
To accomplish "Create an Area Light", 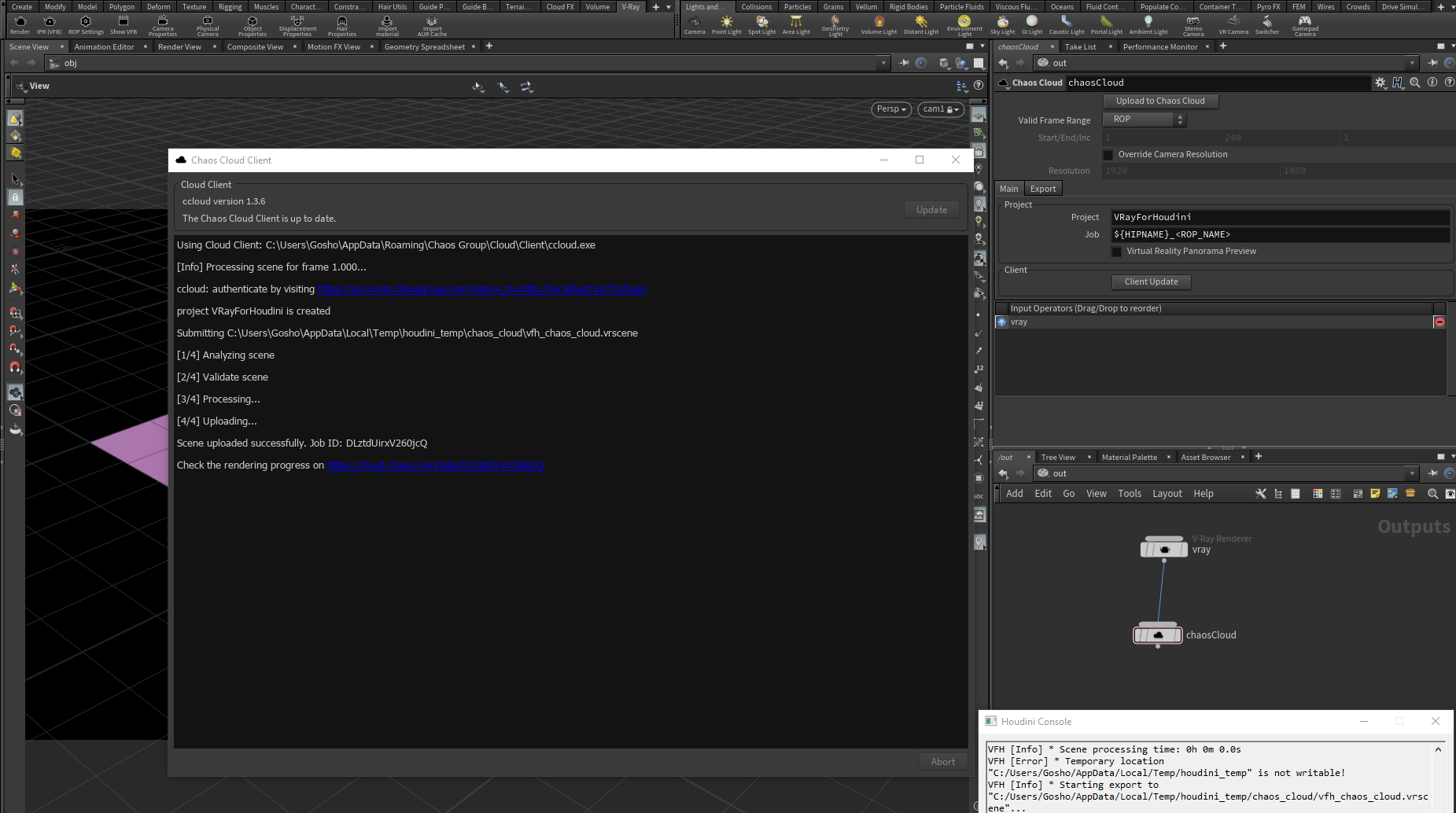I will pyautogui.click(x=796, y=25).
